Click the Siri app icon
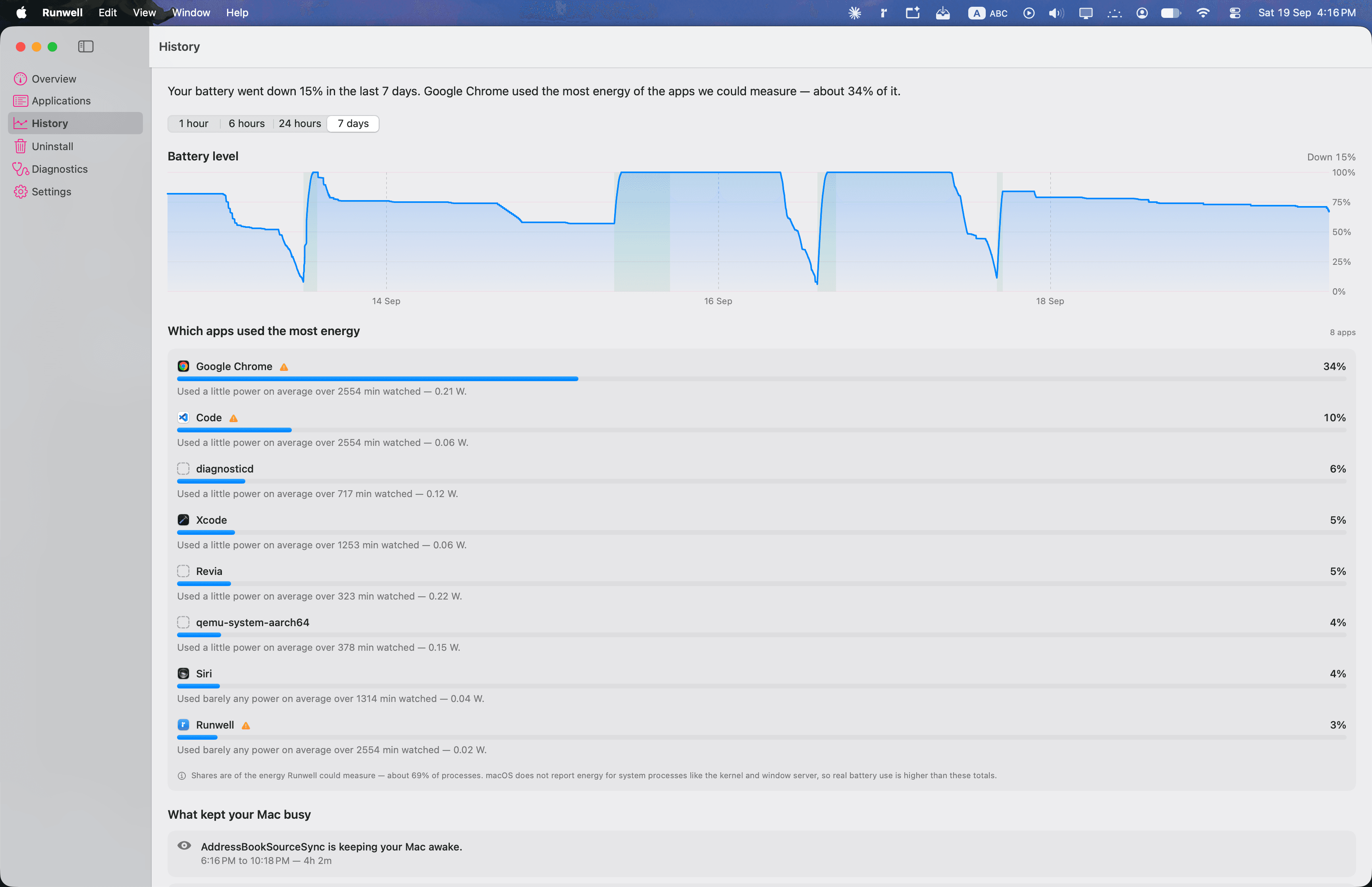 coord(183,674)
